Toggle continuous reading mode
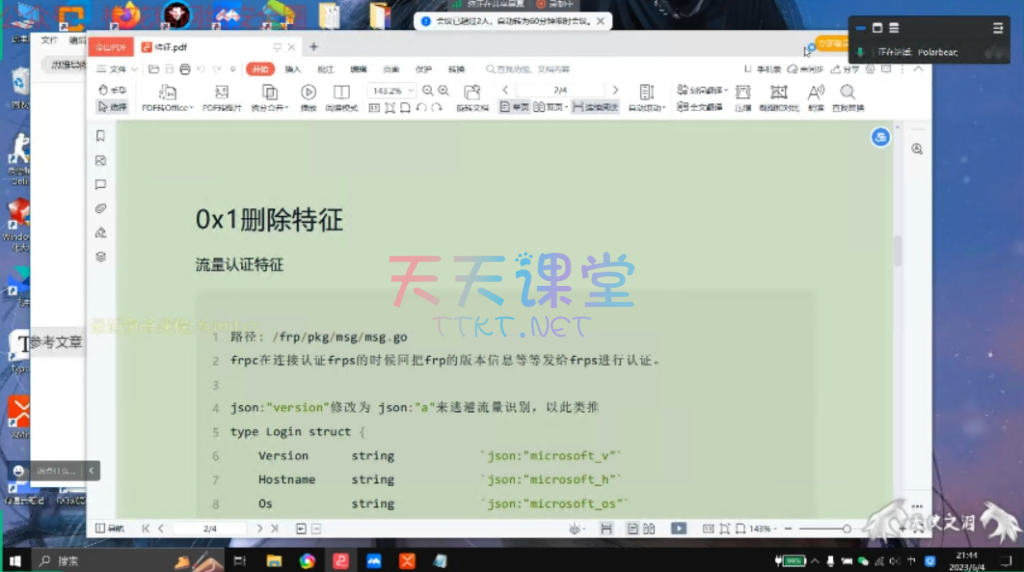Image resolution: width=1024 pixels, height=572 pixels. click(x=595, y=107)
